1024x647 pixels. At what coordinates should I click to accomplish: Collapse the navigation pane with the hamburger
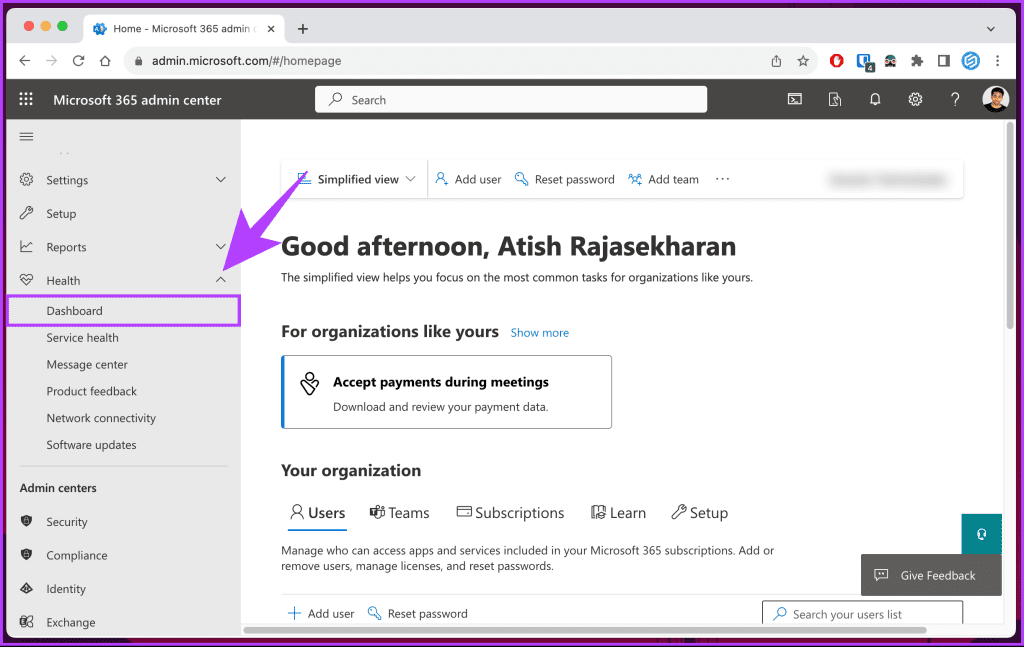26,137
